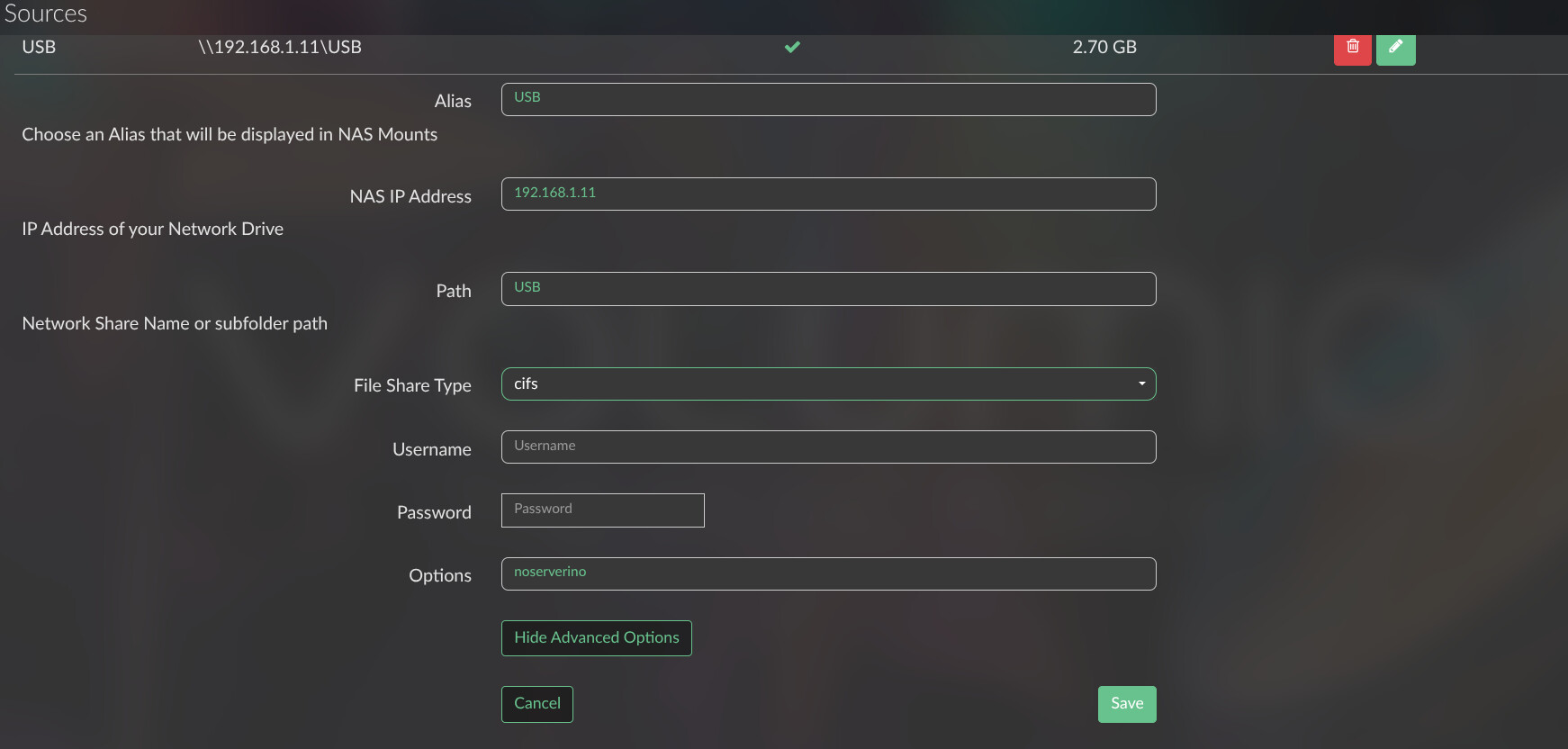Select the \\192.168.1.11\USB share path text
The width and height of the screenshot is (1568, 749).
point(280,48)
